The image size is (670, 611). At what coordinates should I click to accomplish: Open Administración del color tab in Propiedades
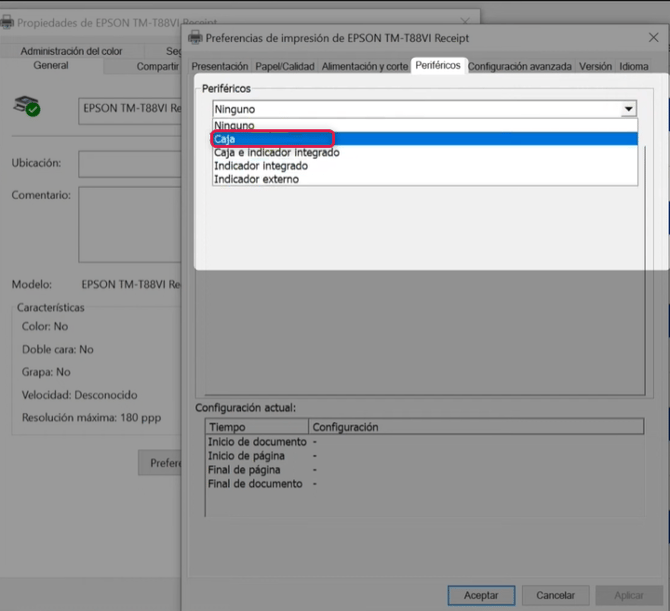[x=71, y=51]
